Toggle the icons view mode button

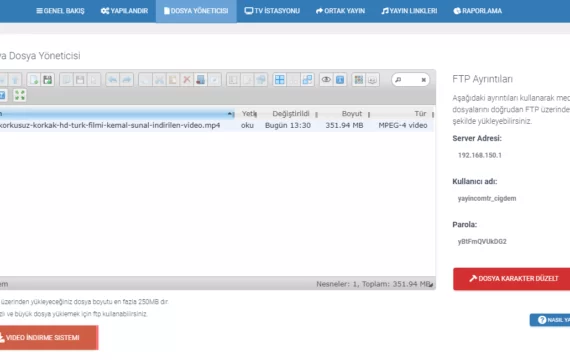click(x=359, y=80)
